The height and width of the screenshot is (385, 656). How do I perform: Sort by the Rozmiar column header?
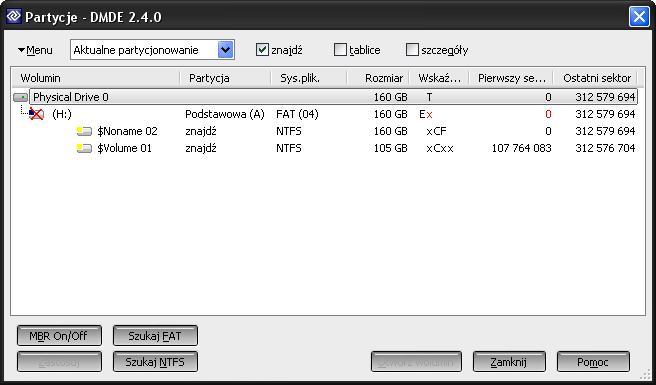tap(378, 78)
